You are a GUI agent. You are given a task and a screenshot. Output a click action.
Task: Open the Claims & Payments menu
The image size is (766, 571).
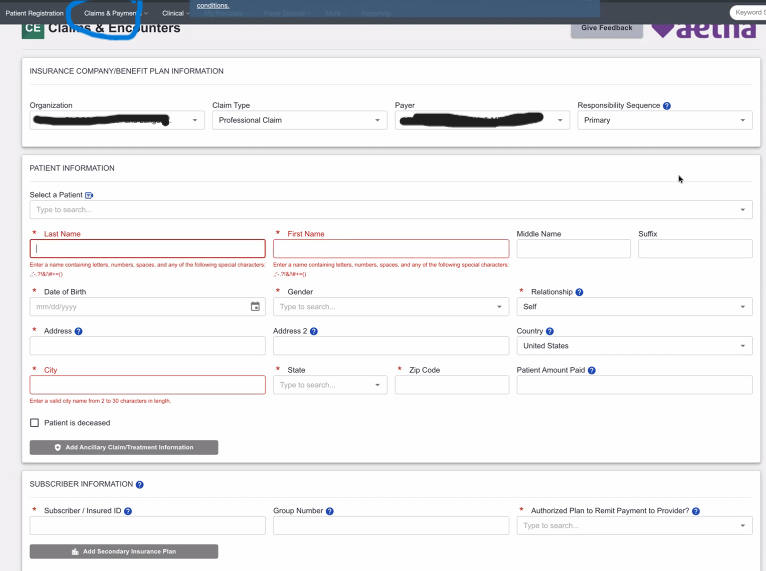(114, 13)
